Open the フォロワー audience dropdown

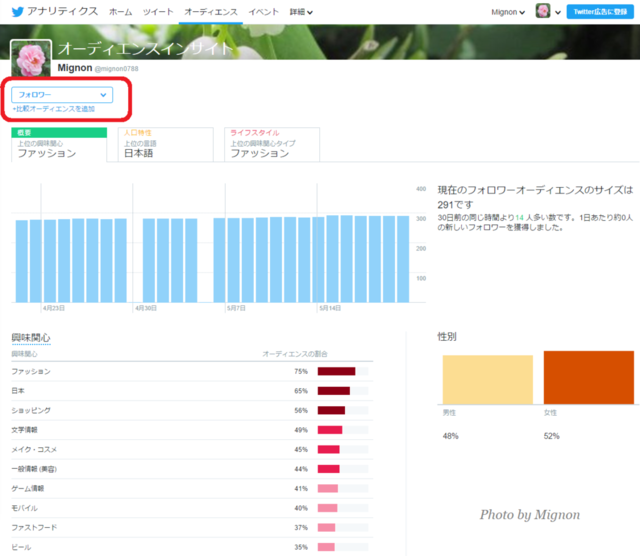(62, 94)
